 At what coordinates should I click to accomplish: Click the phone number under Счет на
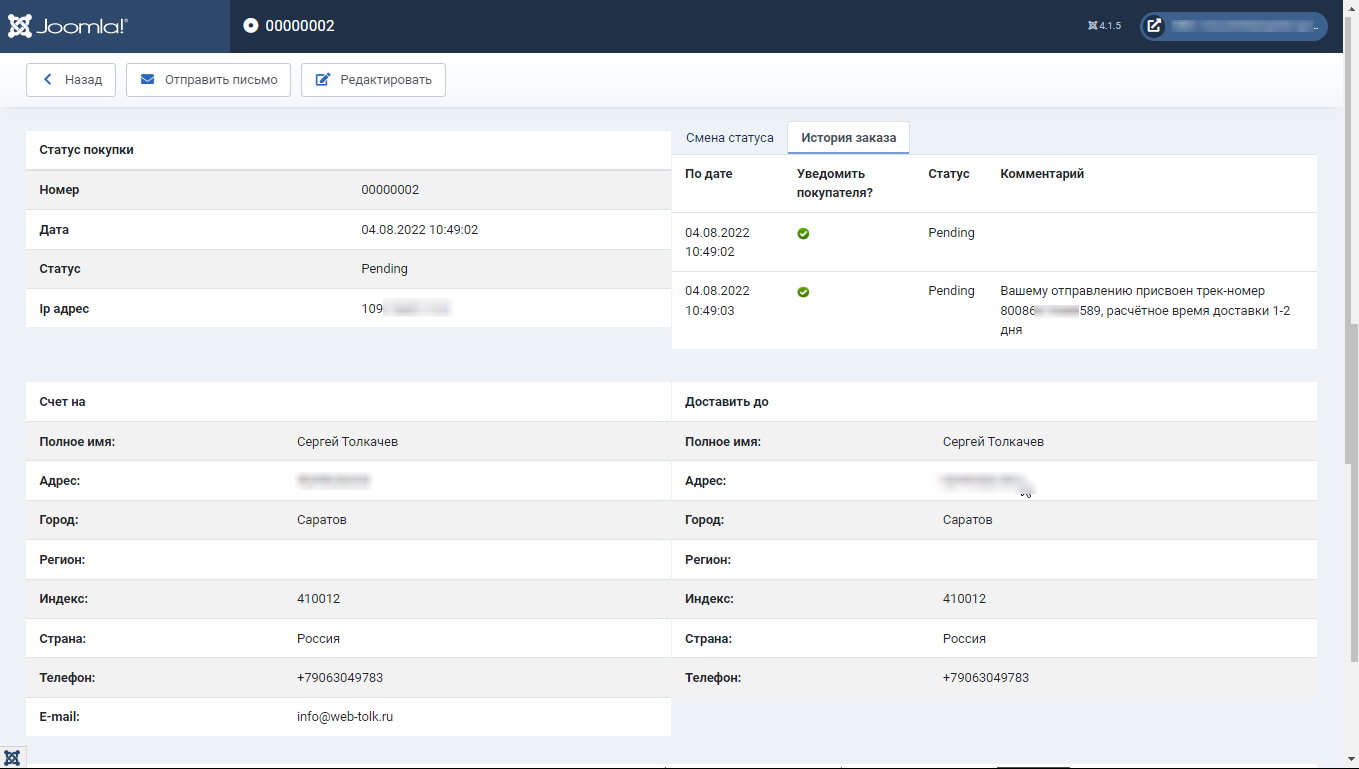[339, 678]
